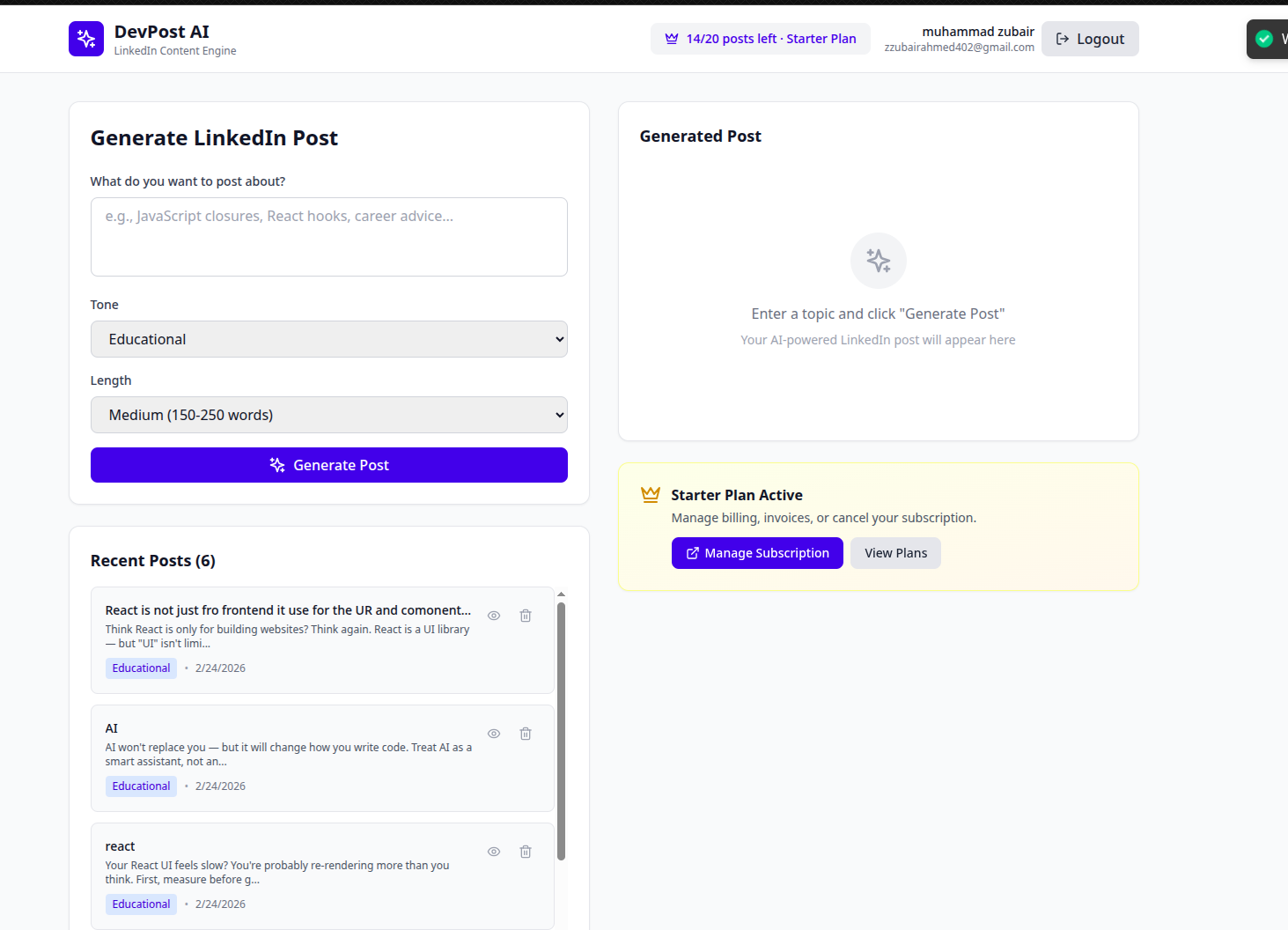Click the crown icon beside Starter Plan Active
Image resolution: width=1288 pixels, height=930 pixels.
point(650,494)
